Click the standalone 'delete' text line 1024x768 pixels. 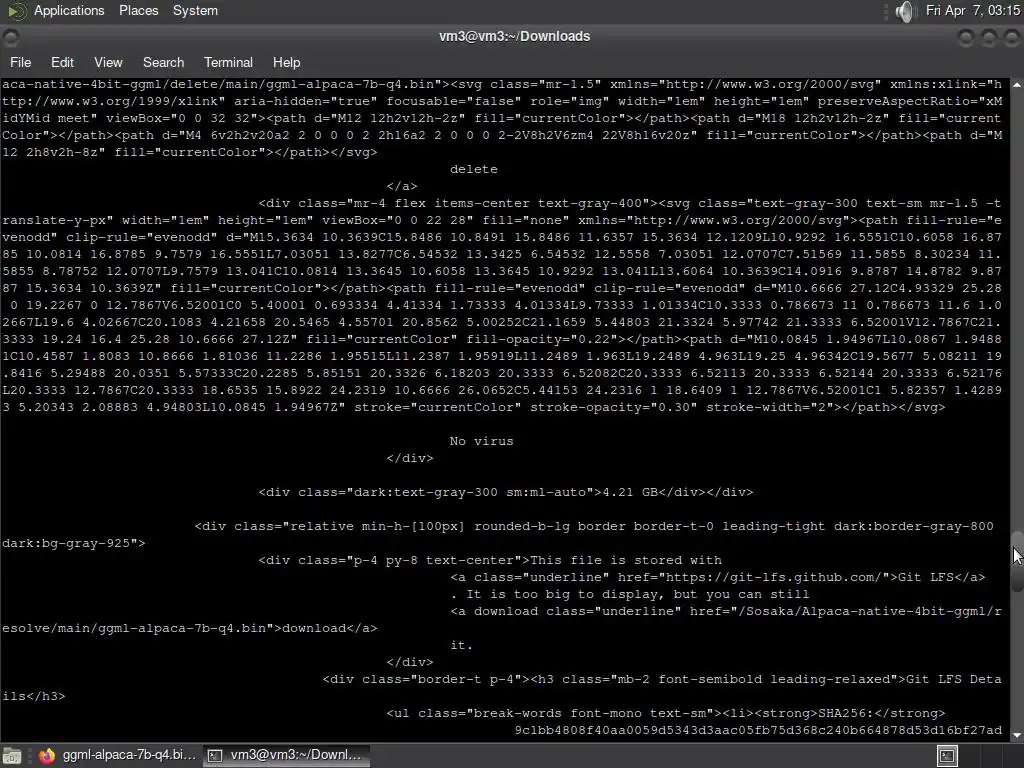click(x=473, y=169)
